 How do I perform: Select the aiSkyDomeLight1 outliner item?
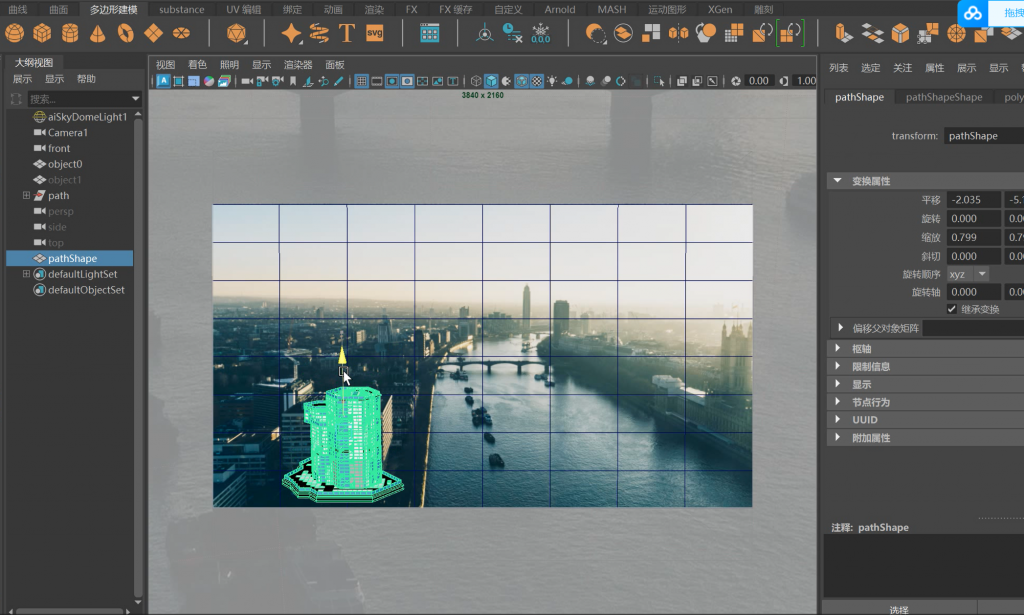pos(87,117)
